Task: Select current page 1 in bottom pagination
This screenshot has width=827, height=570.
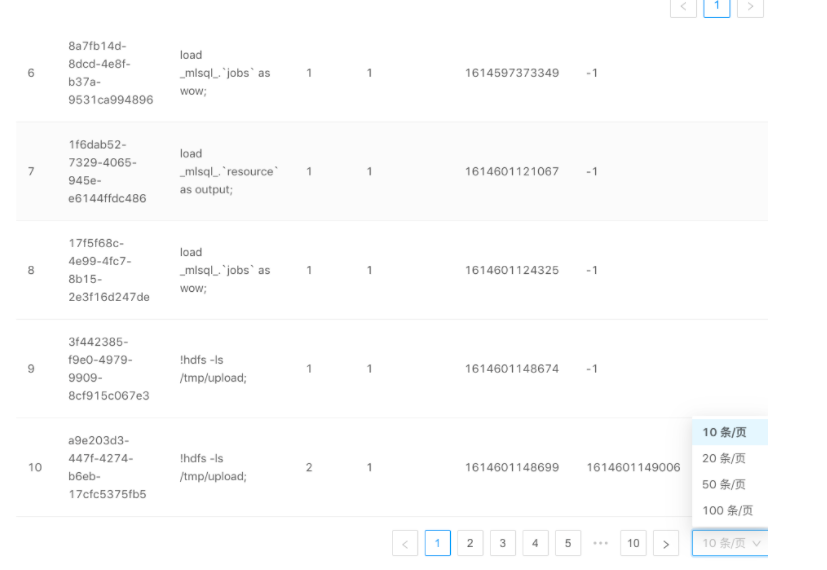Action: click(437, 543)
